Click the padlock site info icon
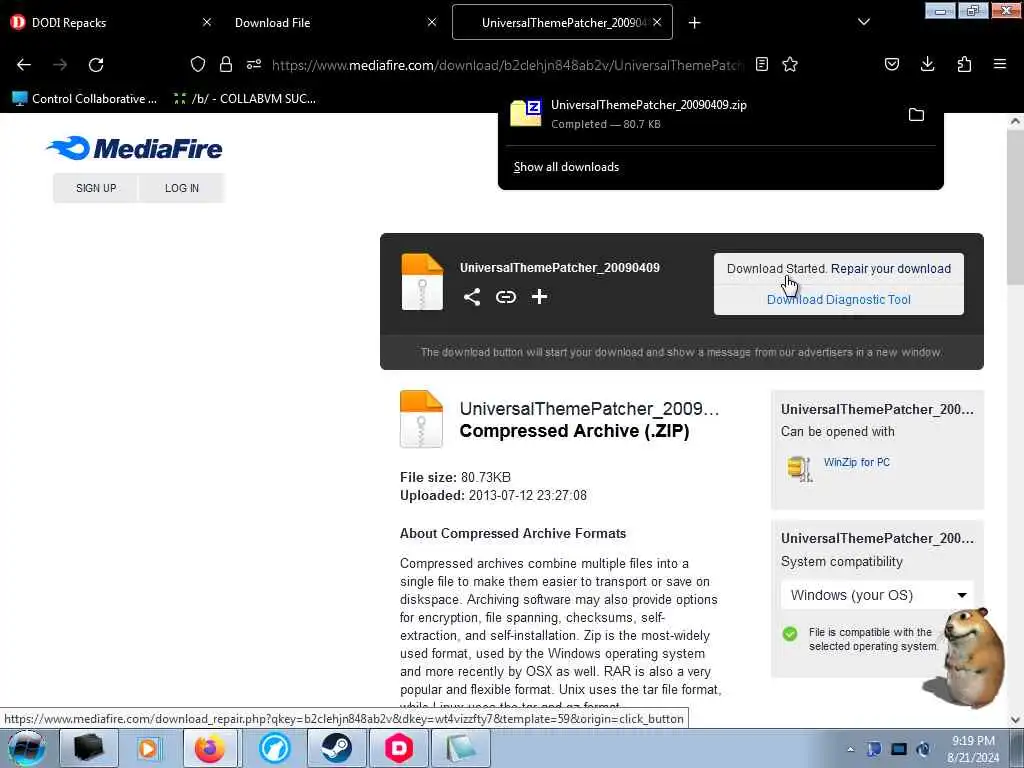Screen dimensions: 1024x768 [x=226, y=64]
